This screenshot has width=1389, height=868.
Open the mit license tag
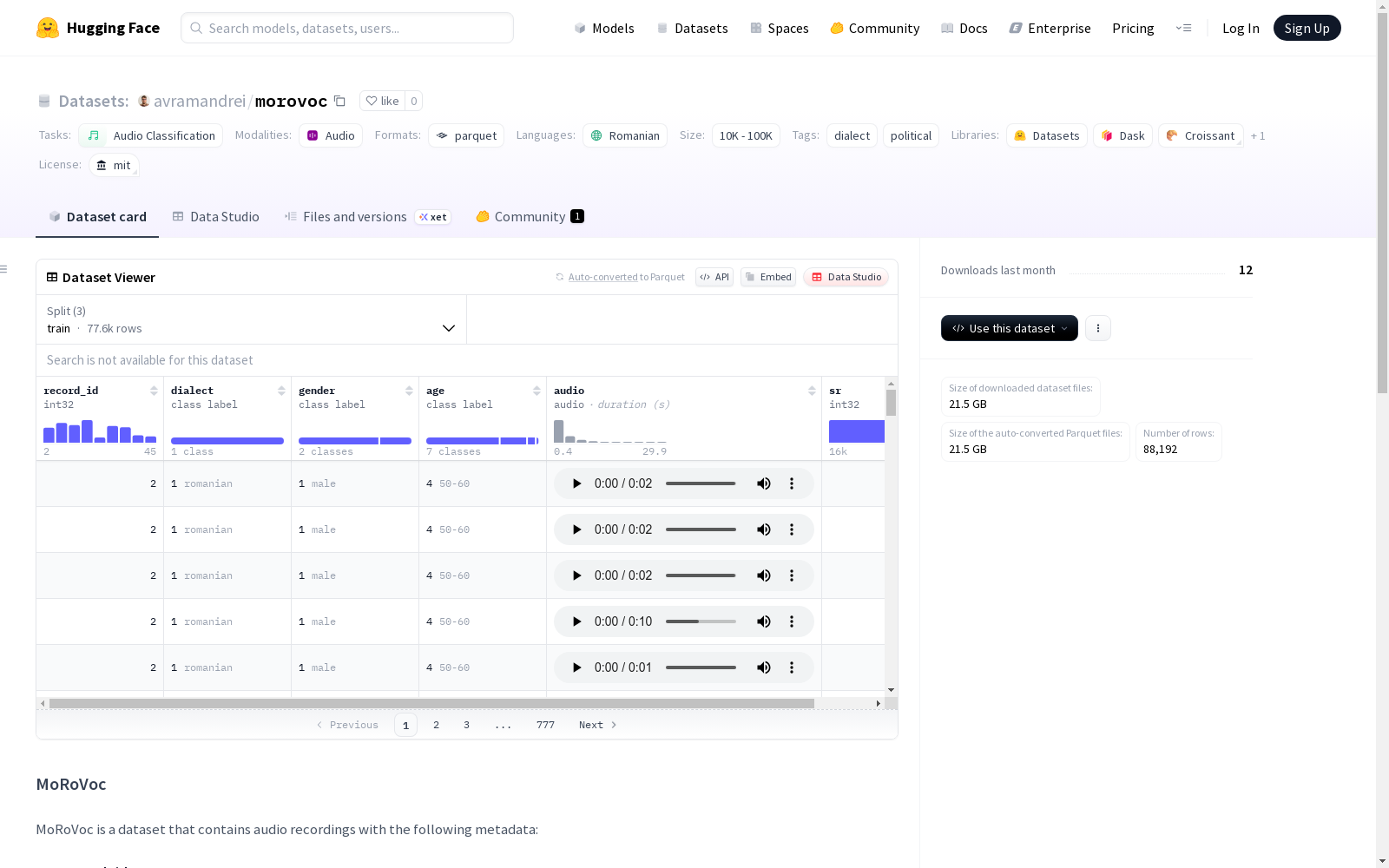[114, 165]
